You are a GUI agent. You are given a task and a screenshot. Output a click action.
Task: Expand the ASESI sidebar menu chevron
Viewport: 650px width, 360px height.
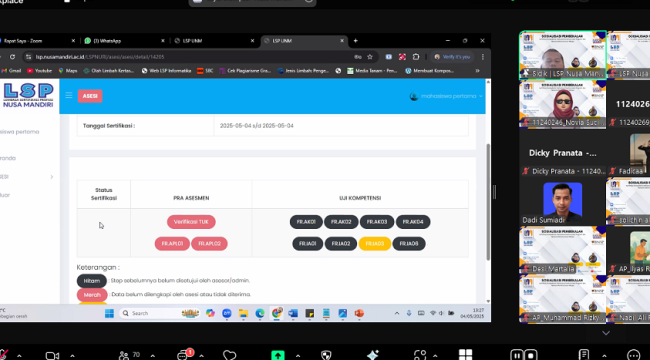pos(51,177)
